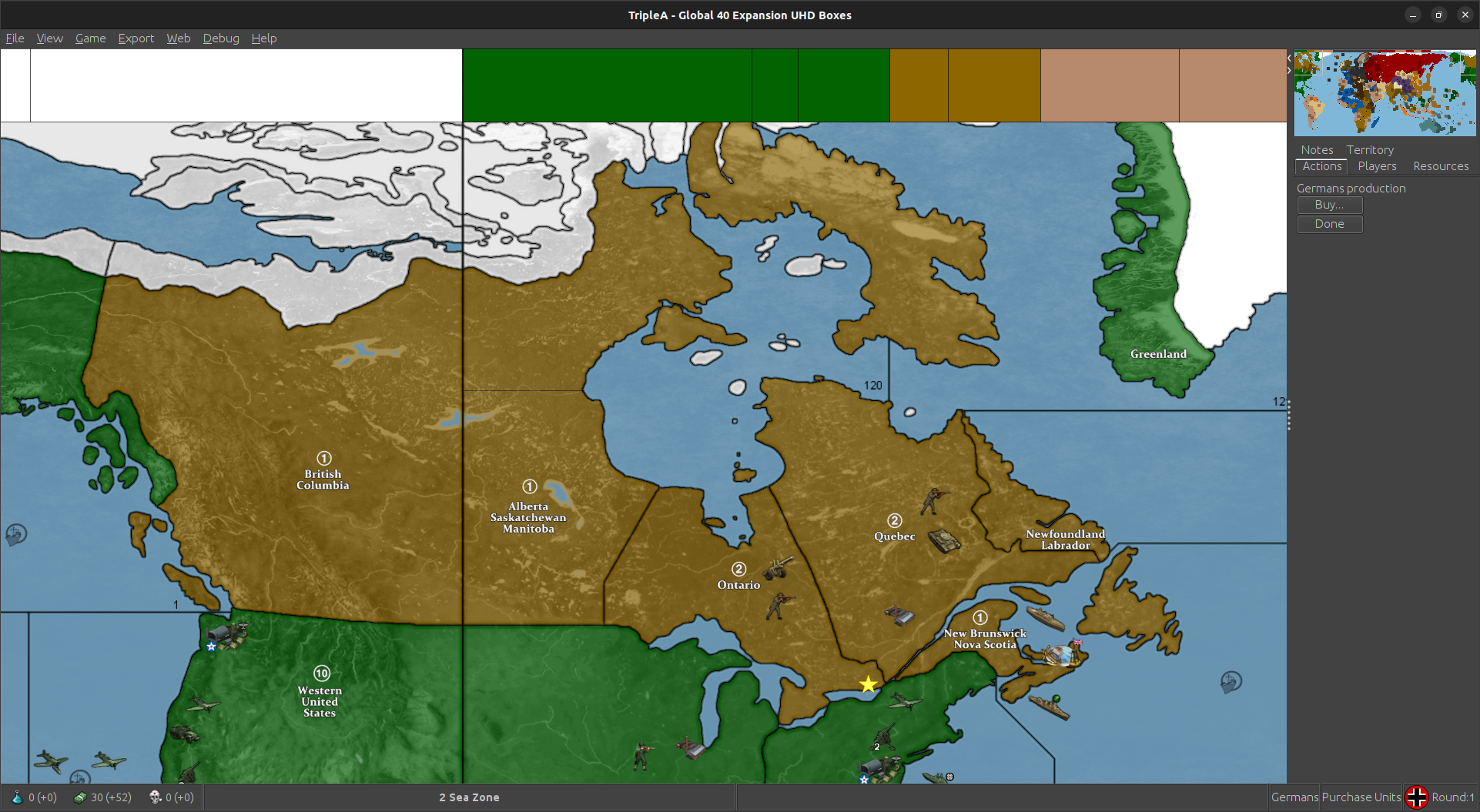Click the Round:1 indicator
The image size is (1480, 812).
pos(1452,797)
